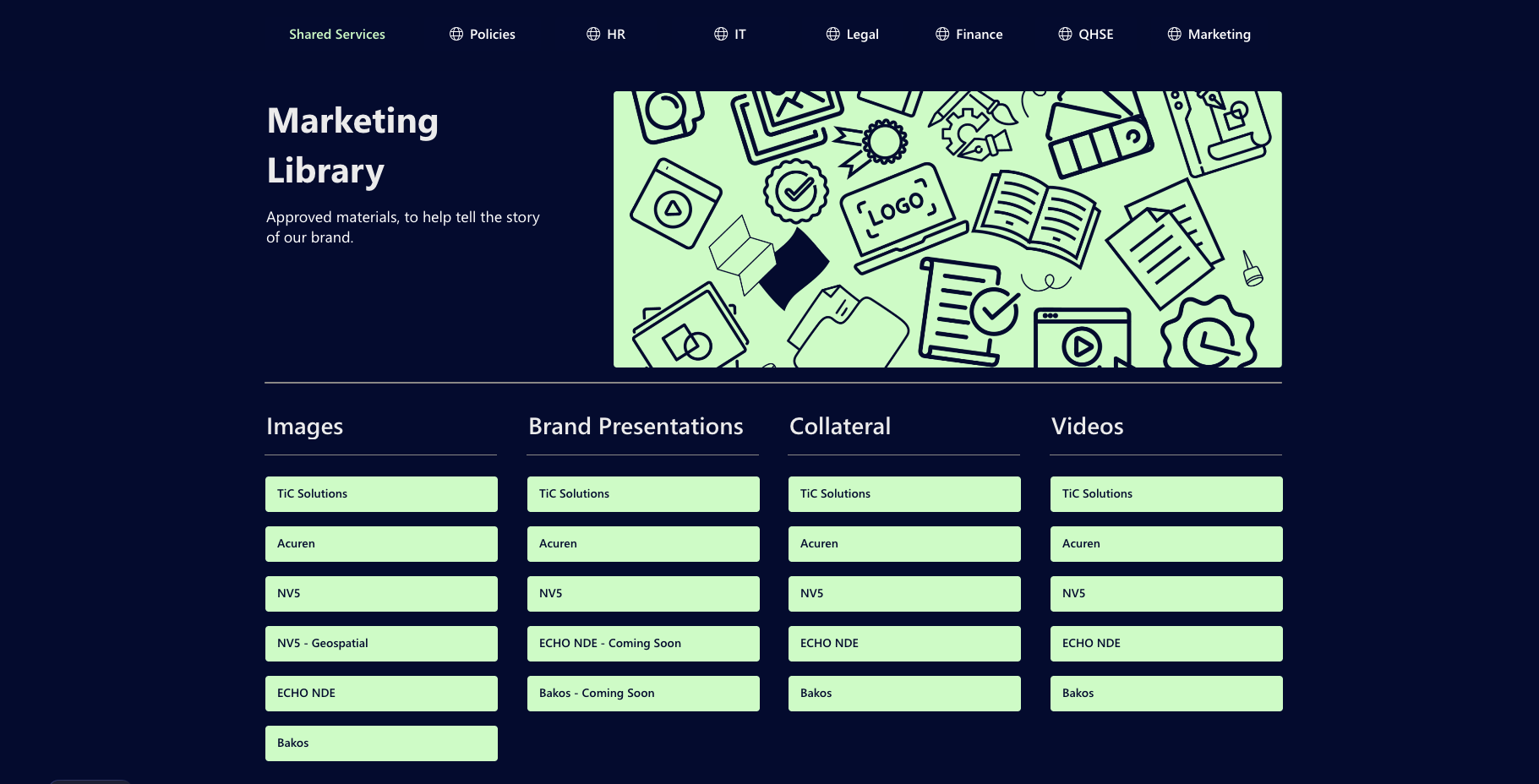Viewport: 1539px width, 784px height.
Task: Open Acuren under Brand Presentations
Action: pos(643,544)
